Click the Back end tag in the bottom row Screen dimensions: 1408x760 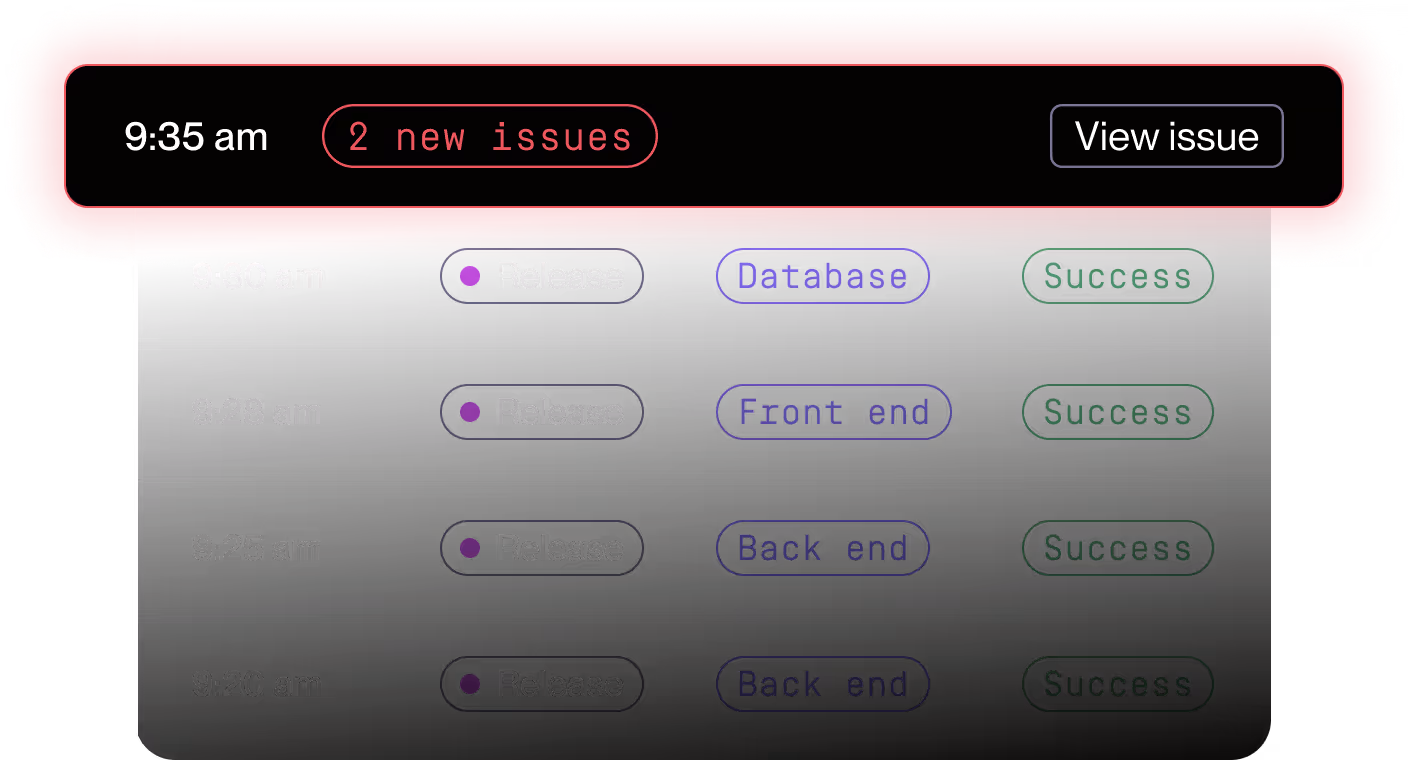click(x=823, y=684)
